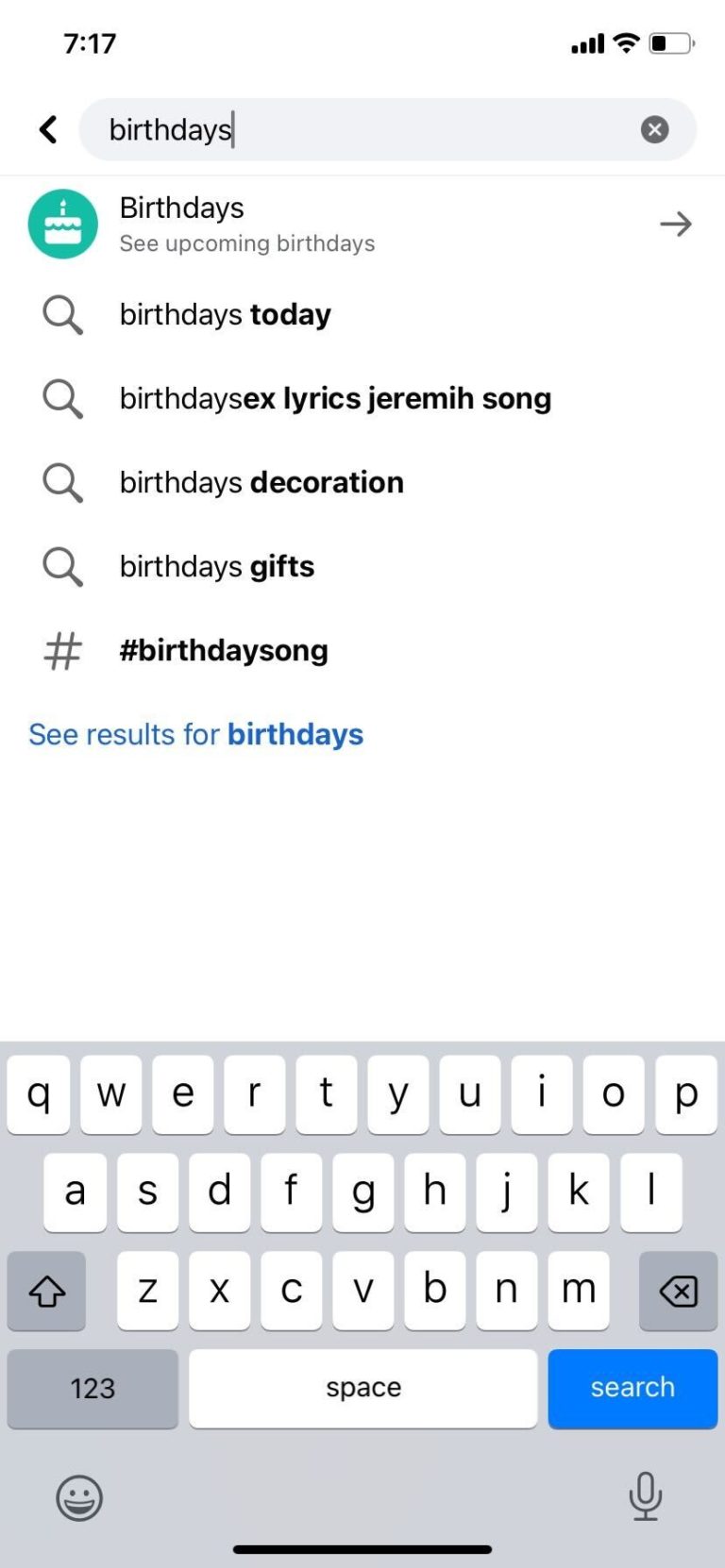The height and width of the screenshot is (1568, 725).
Task: Select the suggestion birthdays gifts
Action: (216, 566)
